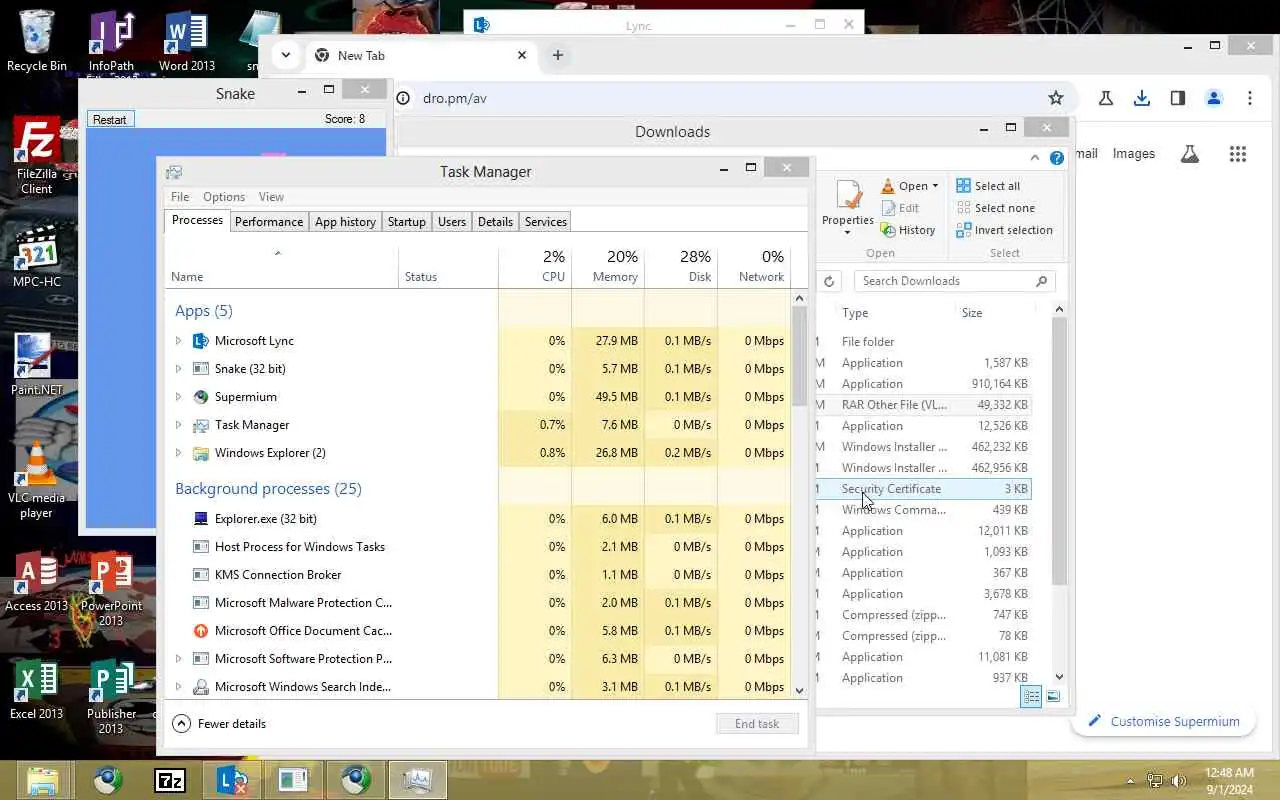This screenshot has height=800, width=1280.
Task: Expand Microsoft Software Protection process
Action: click(178, 659)
